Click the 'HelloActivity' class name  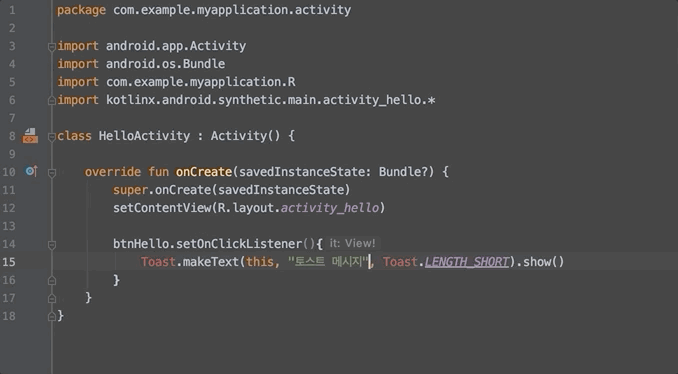pyautogui.click(x=144, y=136)
